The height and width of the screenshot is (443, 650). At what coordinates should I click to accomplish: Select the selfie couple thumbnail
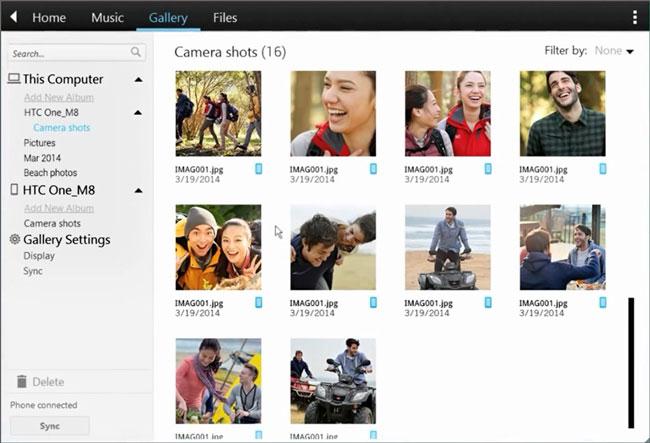pyautogui.click(x=218, y=247)
